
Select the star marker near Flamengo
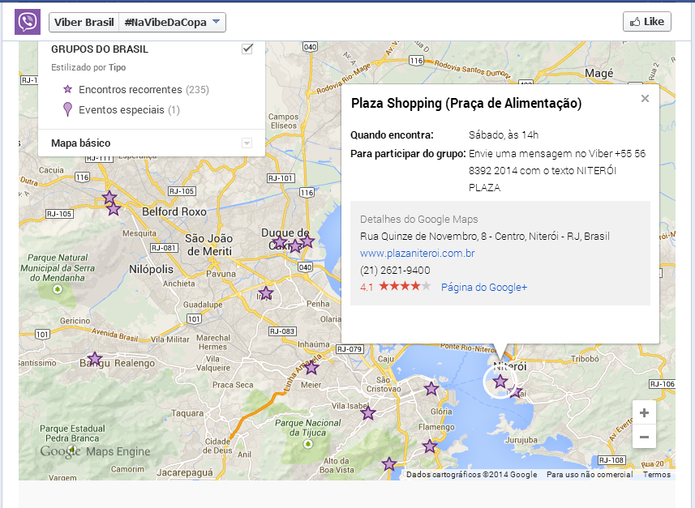(x=429, y=446)
